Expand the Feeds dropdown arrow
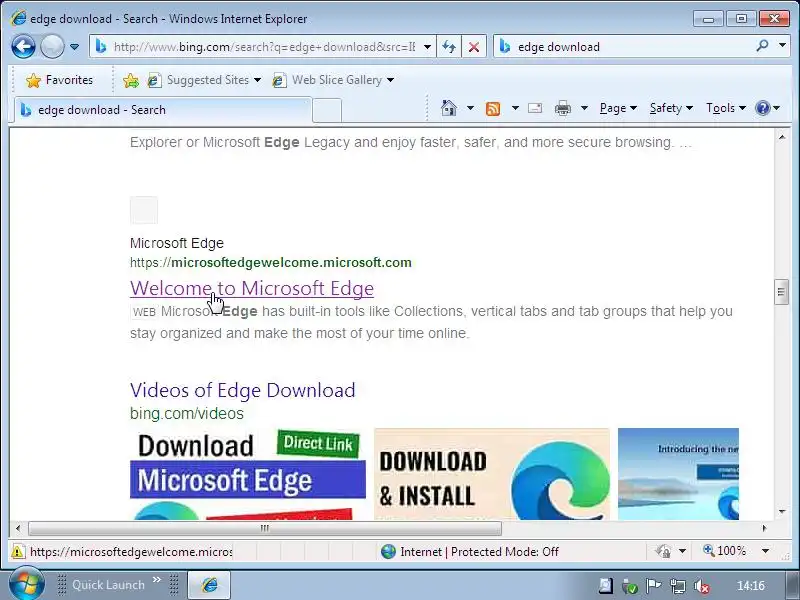 coord(515,108)
